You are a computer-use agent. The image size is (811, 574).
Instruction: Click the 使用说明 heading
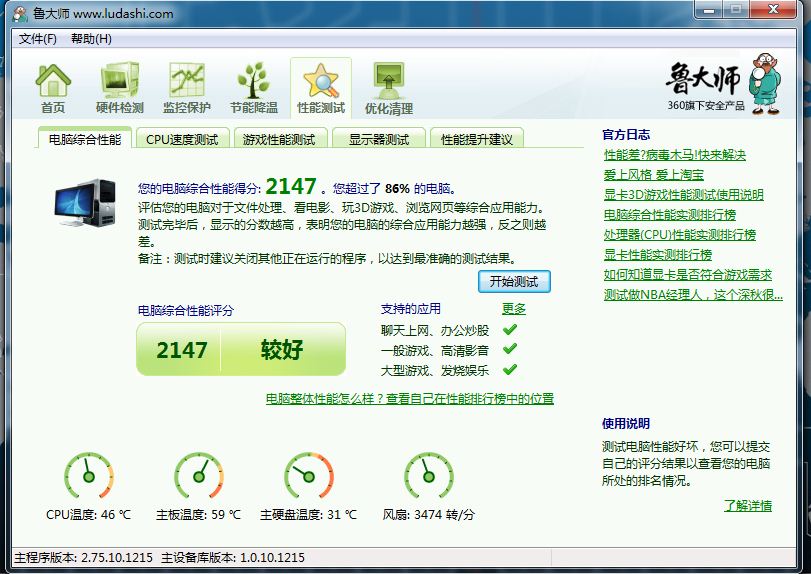point(626,424)
